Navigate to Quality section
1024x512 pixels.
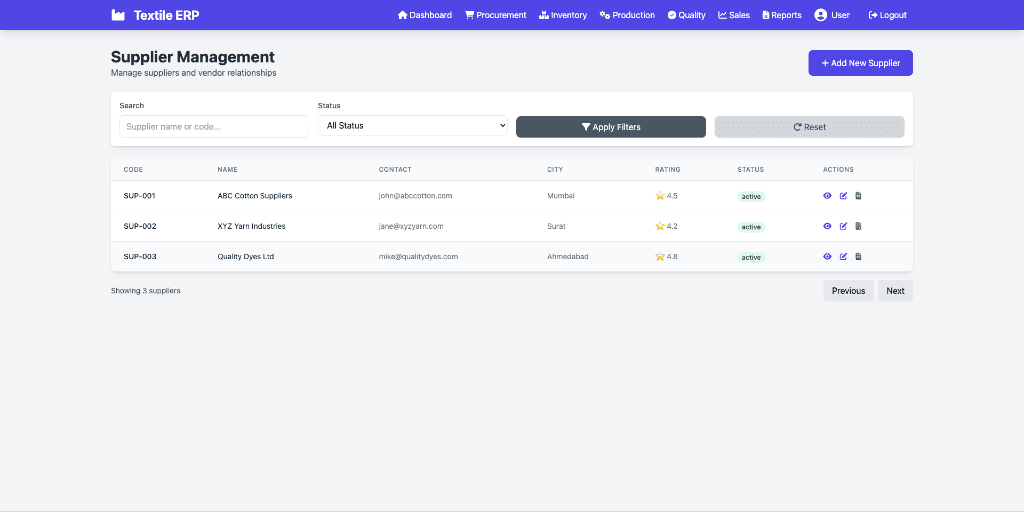point(686,15)
